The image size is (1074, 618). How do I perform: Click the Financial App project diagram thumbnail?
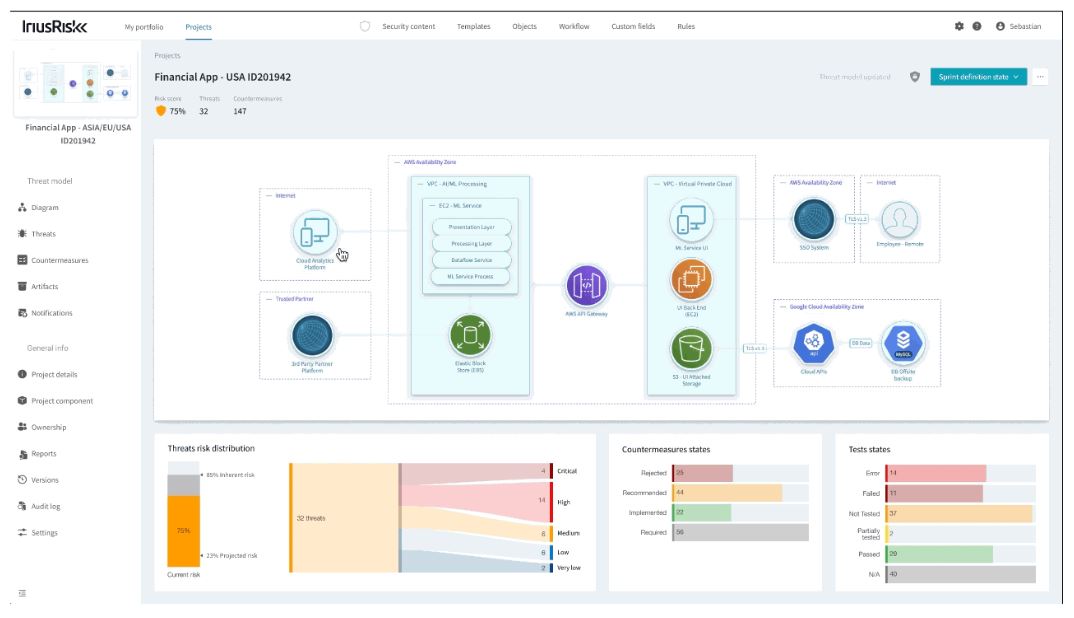pos(75,84)
